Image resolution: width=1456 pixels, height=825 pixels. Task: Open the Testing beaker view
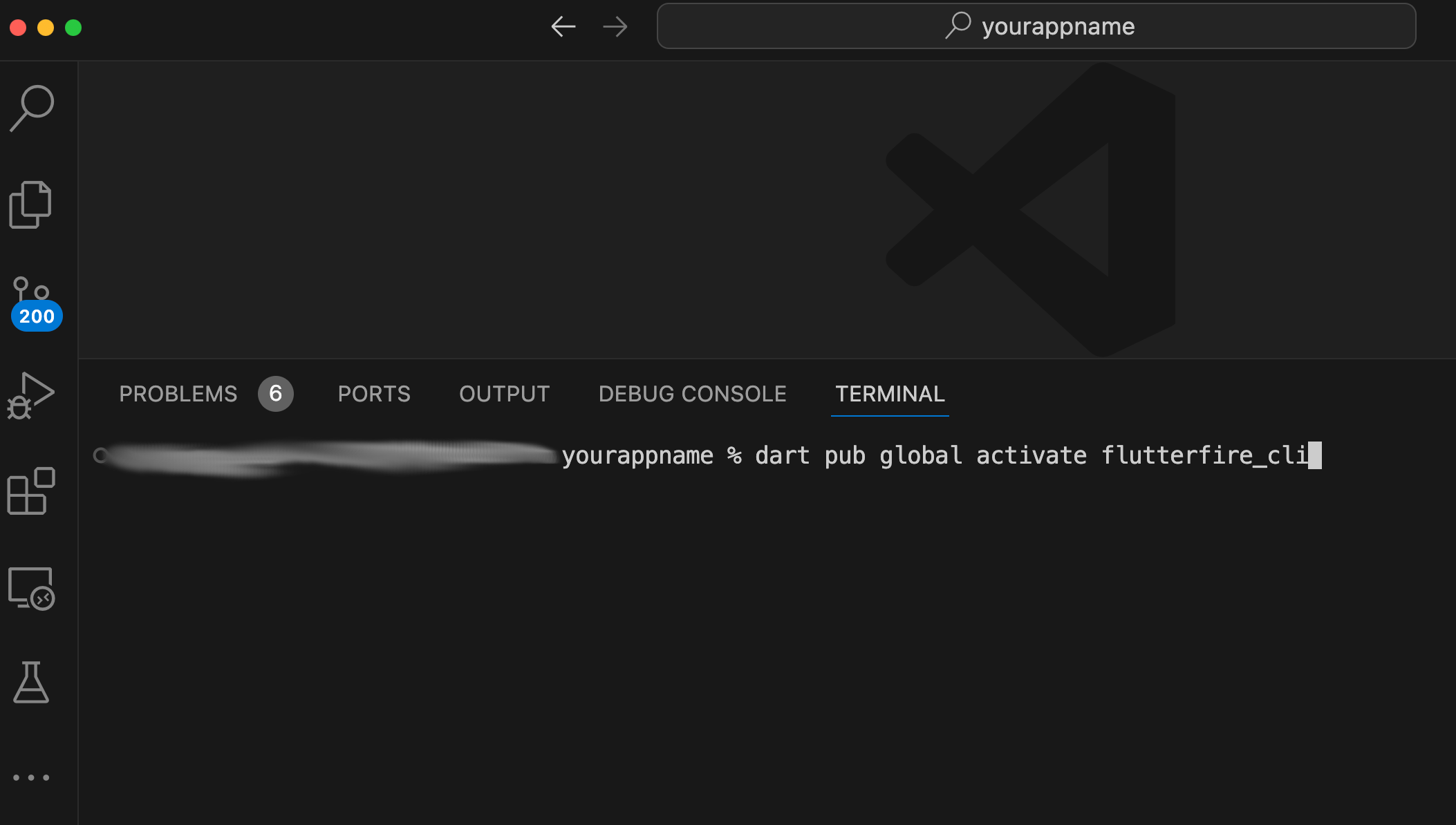point(31,683)
